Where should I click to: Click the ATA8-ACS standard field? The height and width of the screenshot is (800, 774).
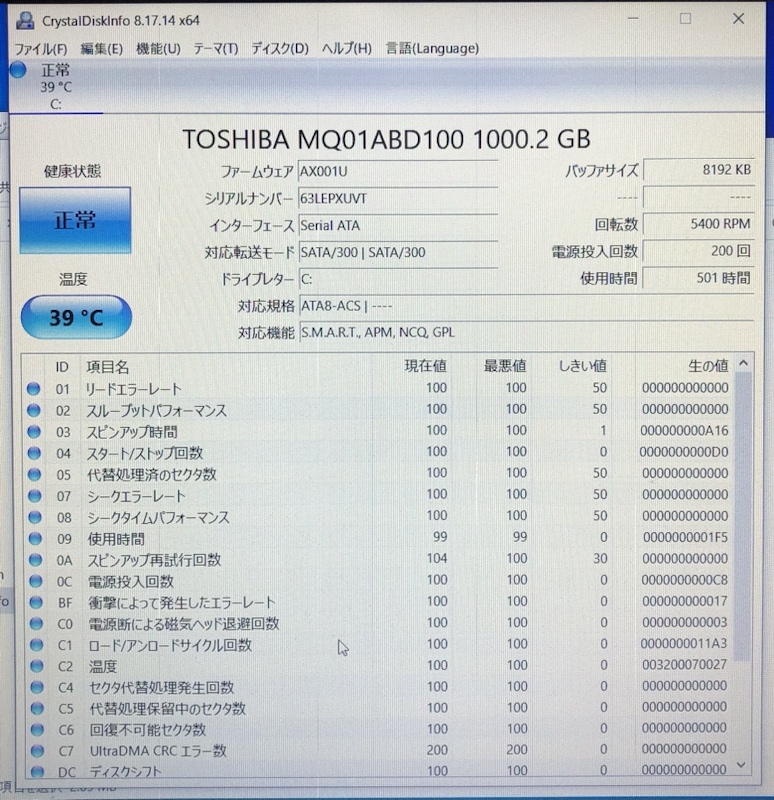pos(526,307)
